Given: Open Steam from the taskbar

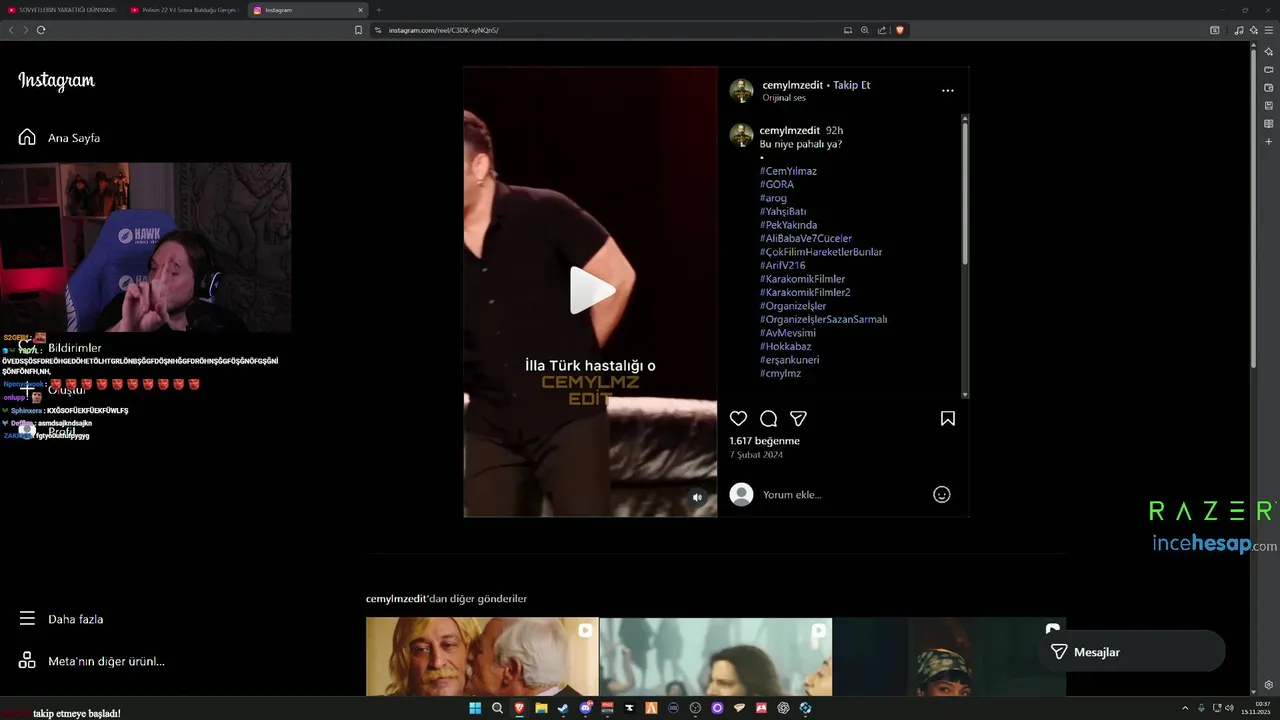Looking at the screenshot, I should (563, 708).
